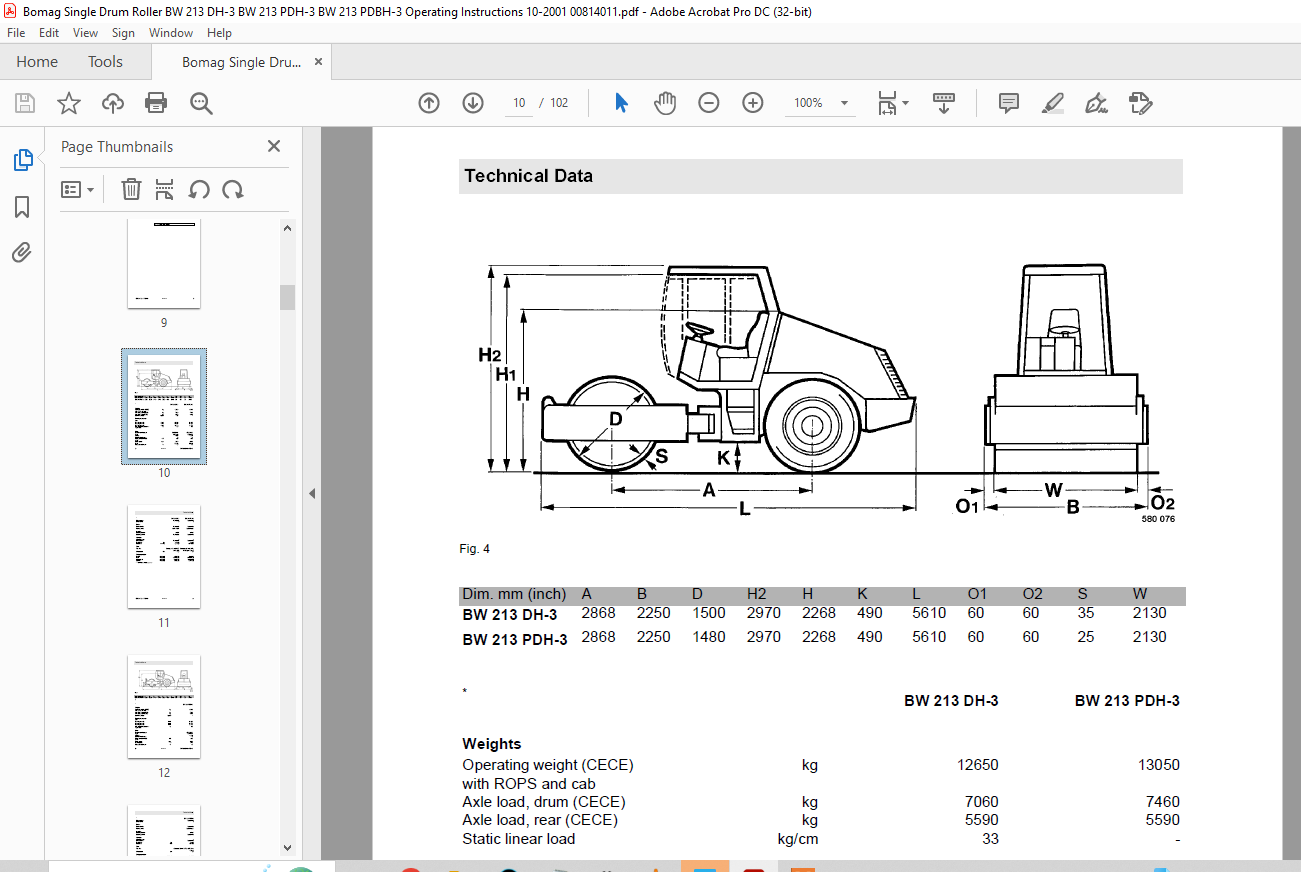Upload file to cloud icon

113,103
